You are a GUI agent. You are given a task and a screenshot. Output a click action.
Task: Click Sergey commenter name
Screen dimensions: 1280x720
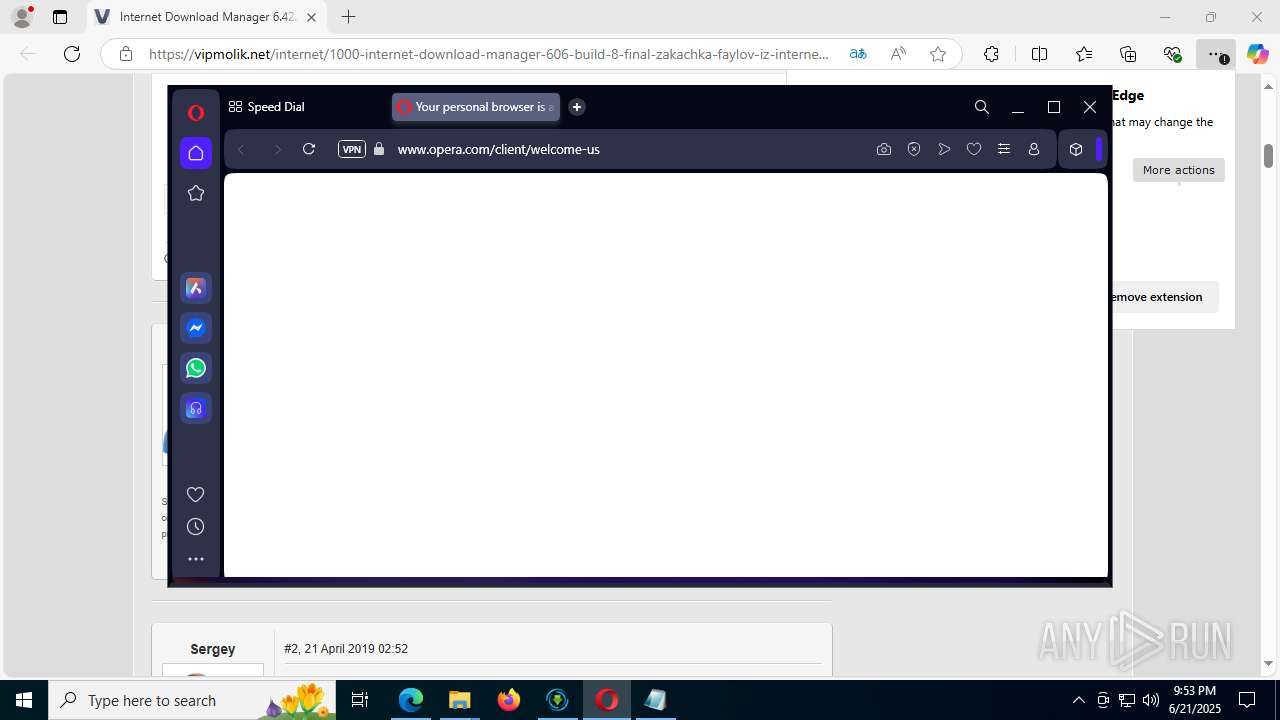[x=213, y=649]
